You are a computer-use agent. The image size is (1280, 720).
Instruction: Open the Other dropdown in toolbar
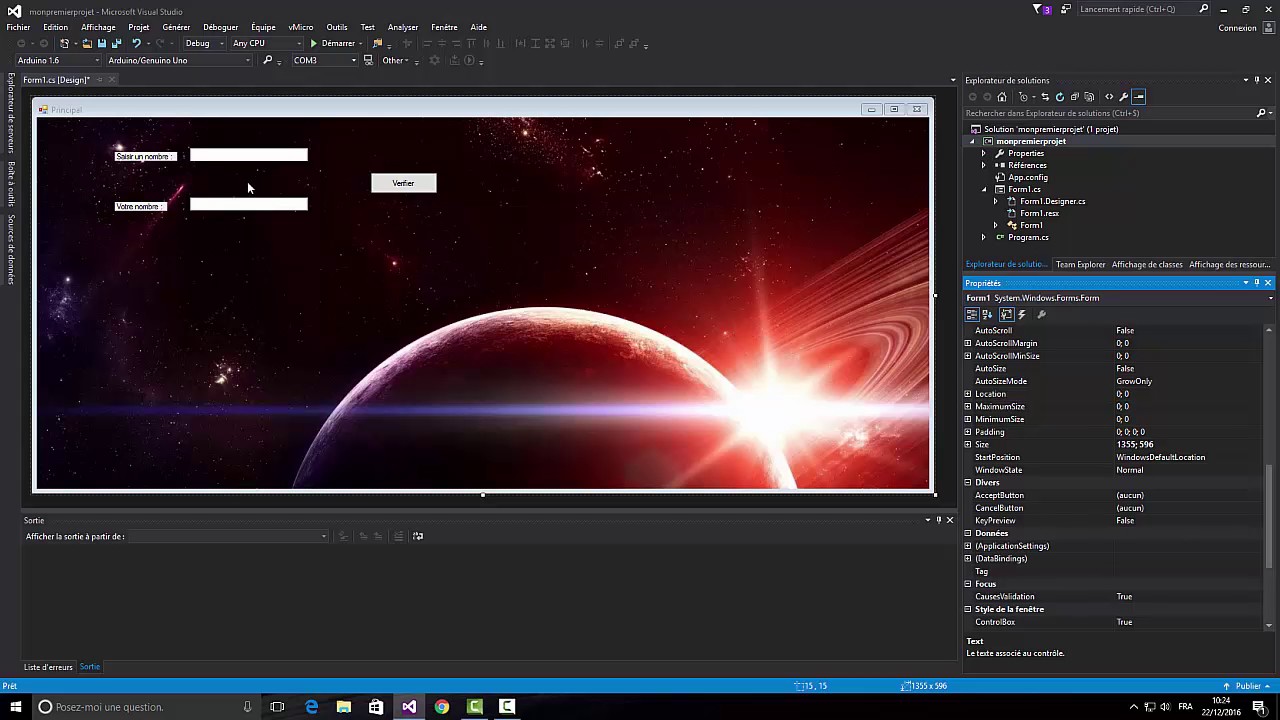tap(396, 60)
